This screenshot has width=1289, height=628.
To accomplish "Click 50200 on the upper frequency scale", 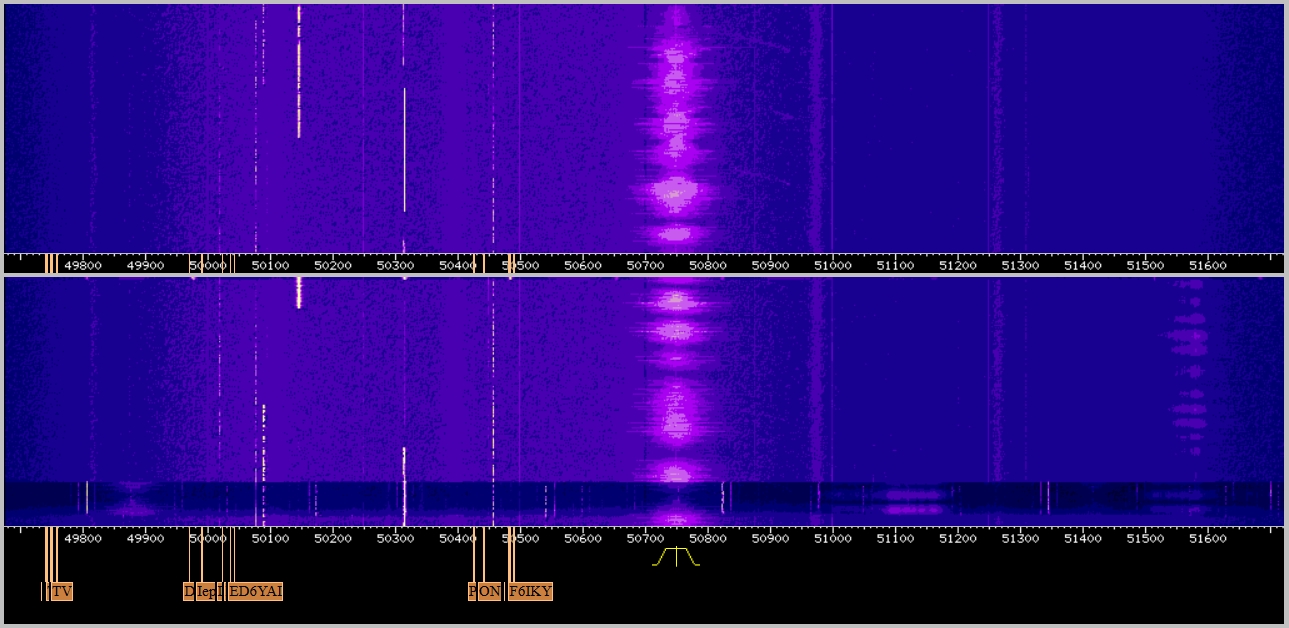I will tap(333, 265).
